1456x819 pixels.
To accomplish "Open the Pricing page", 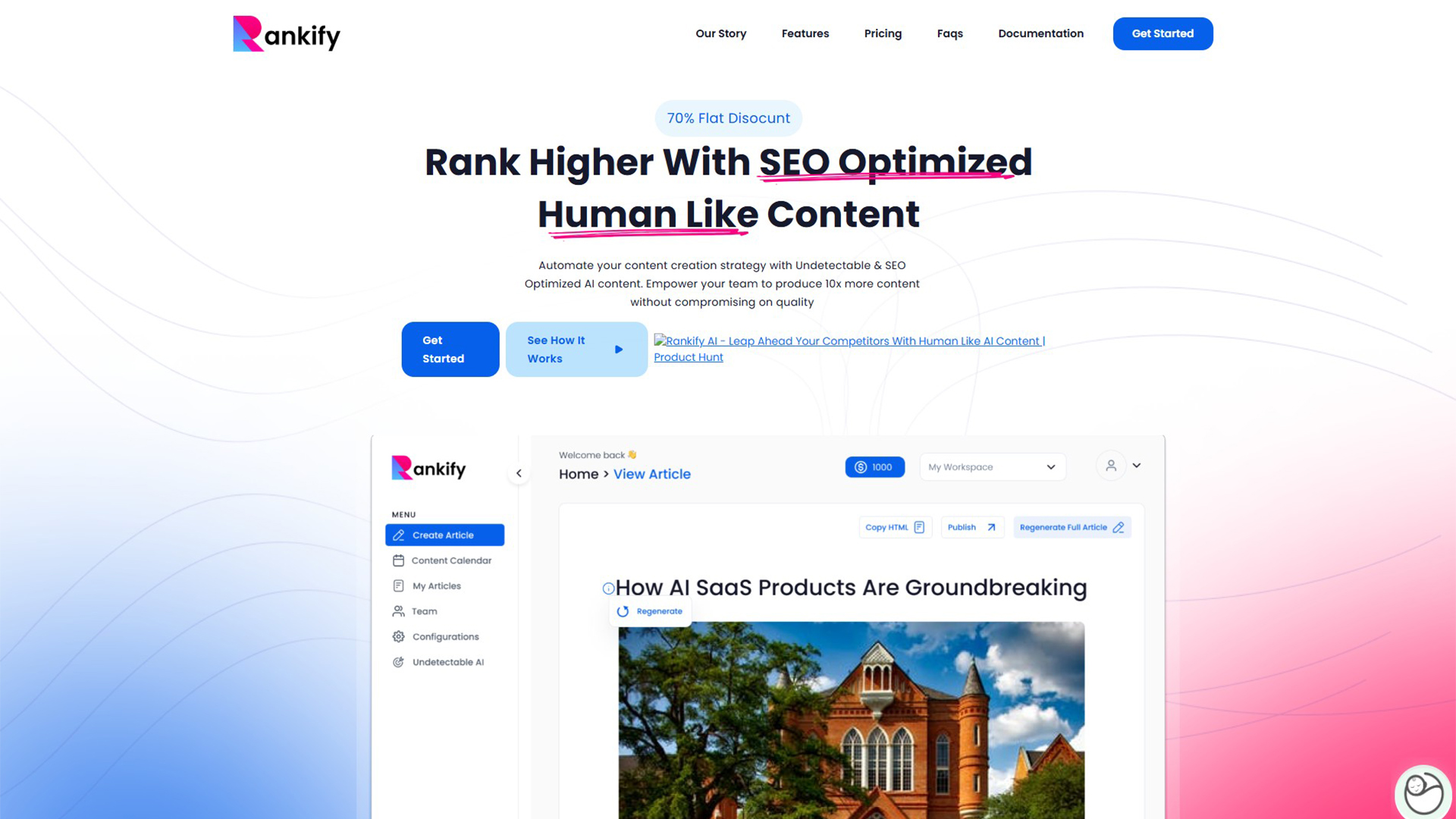I will pos(883,33).
